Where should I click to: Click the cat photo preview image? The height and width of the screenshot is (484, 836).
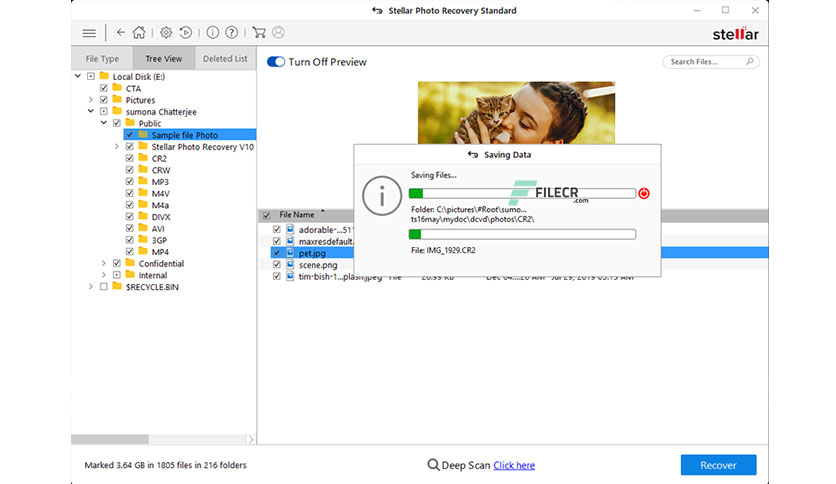click(x=516, y=112)
